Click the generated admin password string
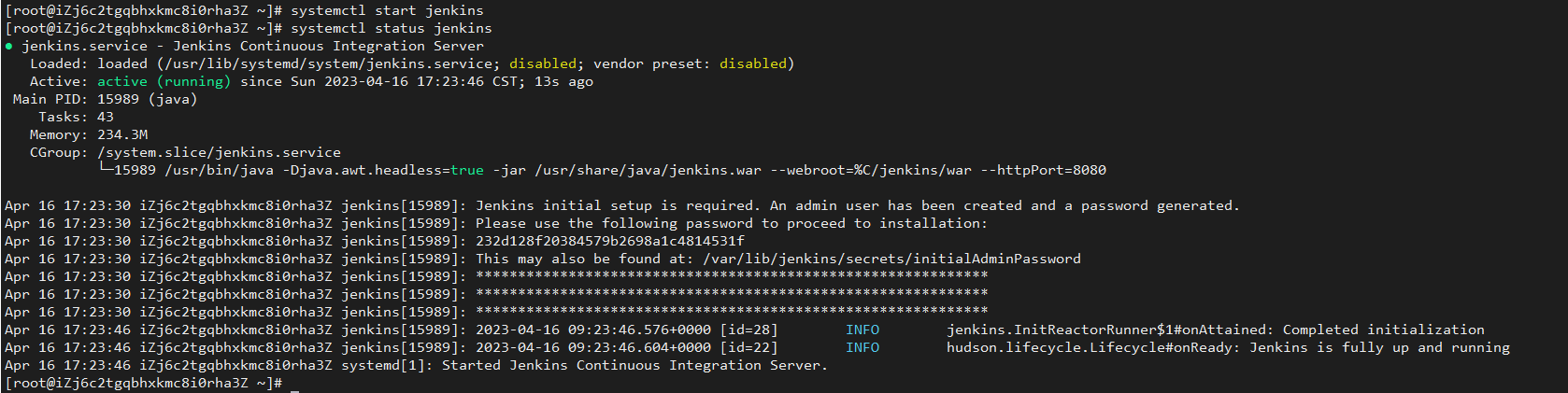This screenshot has width=1568, height=393. click(609, 241)
